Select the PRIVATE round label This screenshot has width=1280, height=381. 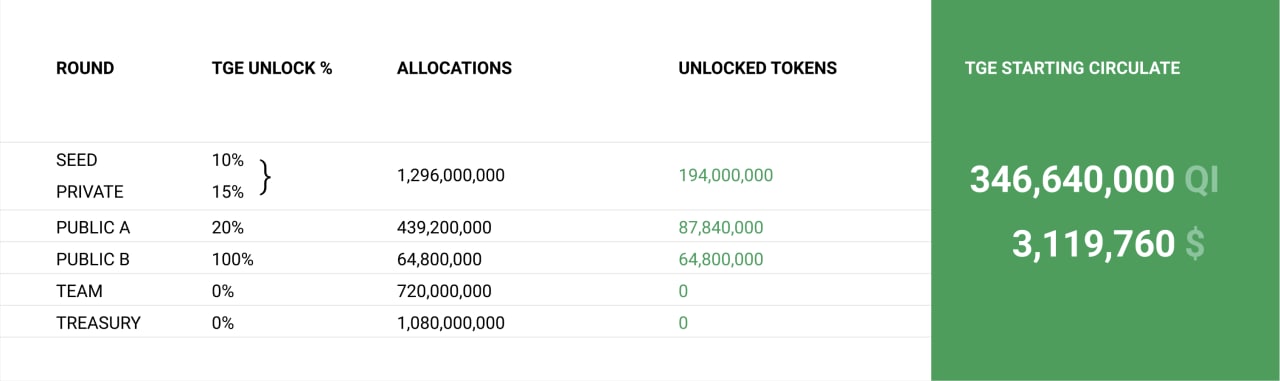(x=90, y=192)
